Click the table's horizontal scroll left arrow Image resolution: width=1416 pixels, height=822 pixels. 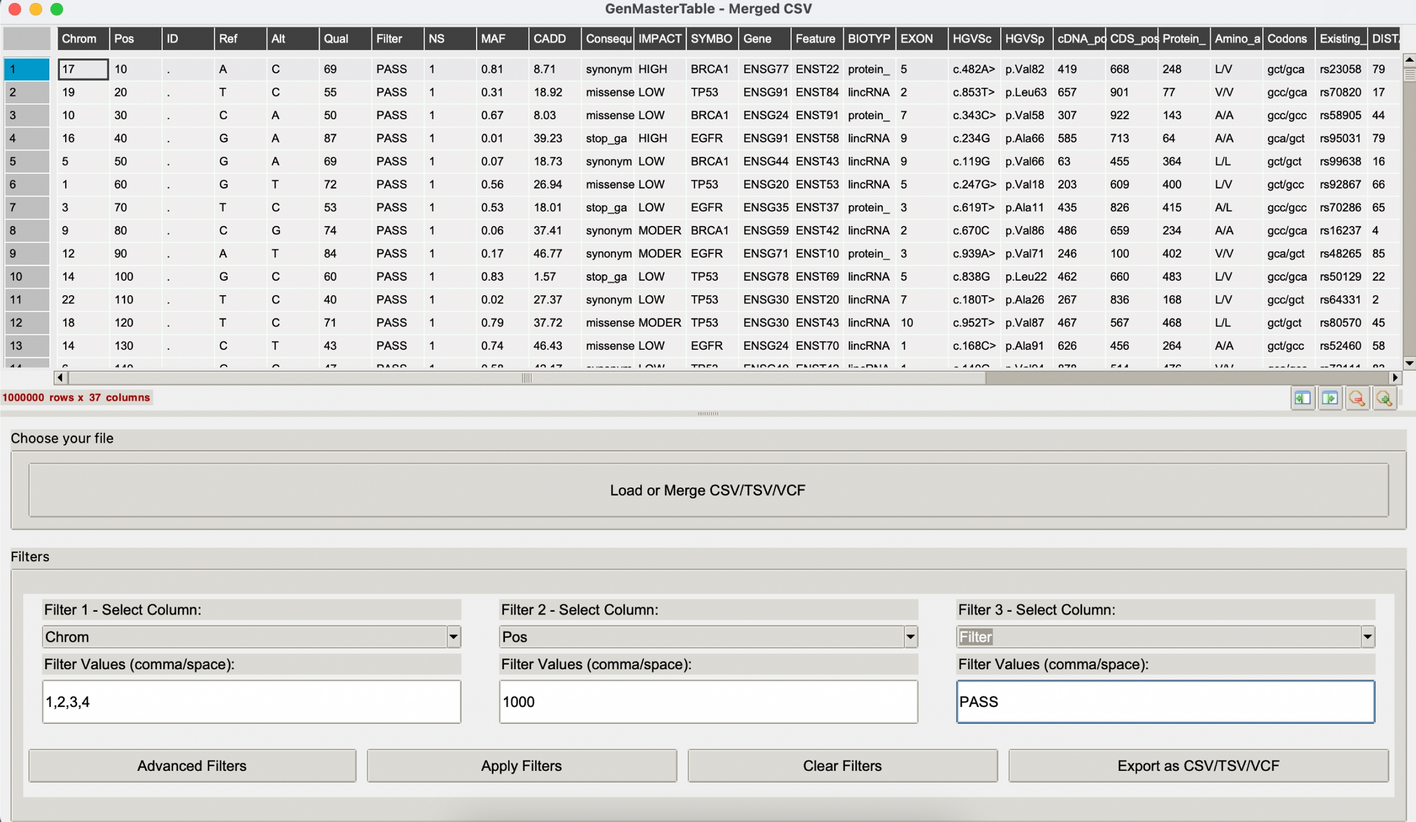tap(60, 378)
